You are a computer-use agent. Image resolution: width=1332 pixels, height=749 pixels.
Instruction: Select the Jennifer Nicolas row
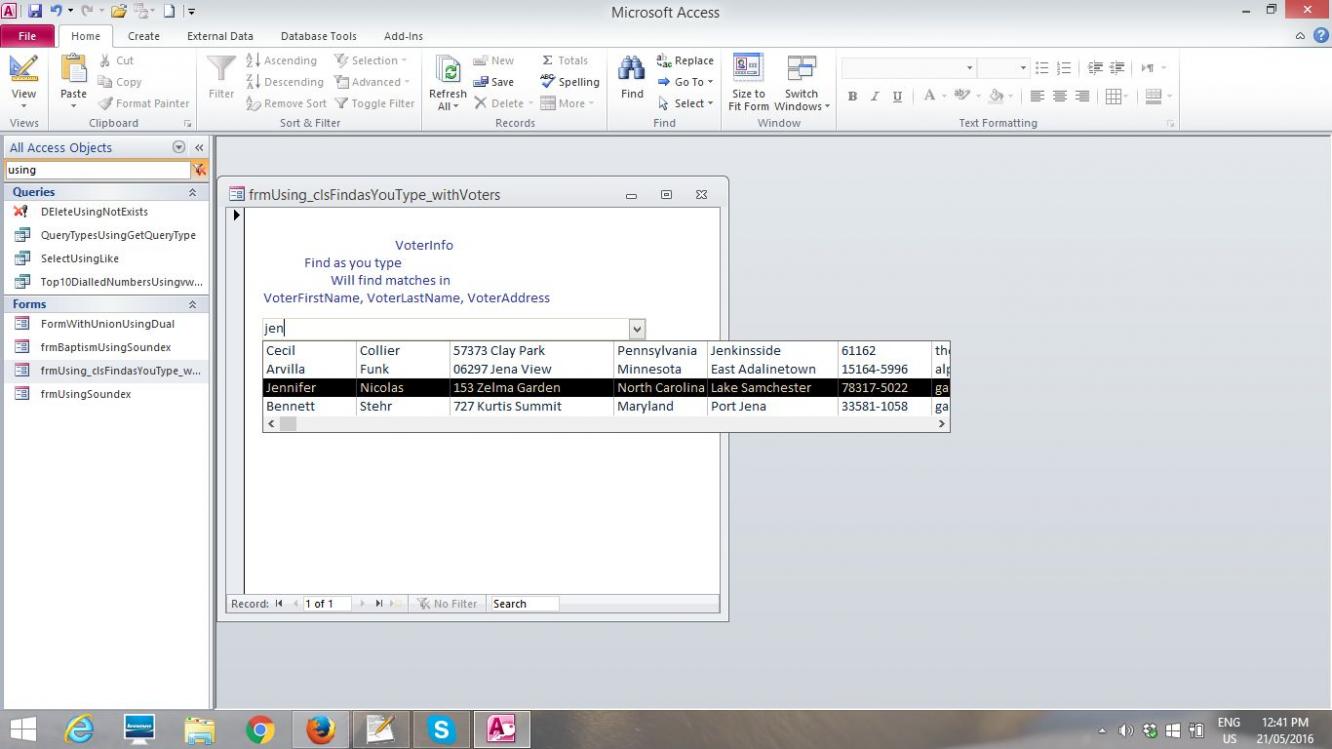tap(606, 388)
